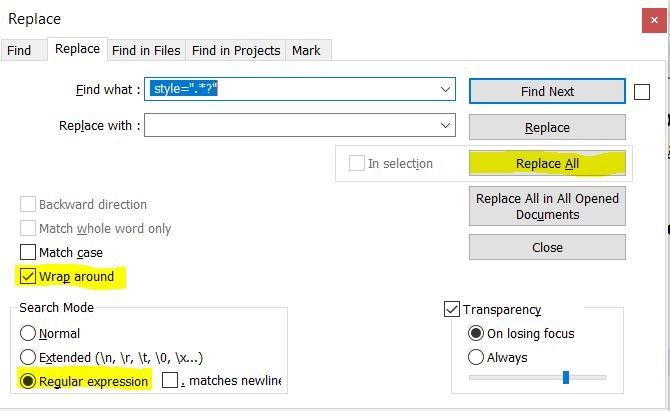This screenshot has height=411, width=670.
Task: Uncheck the Wrap around checkbox
Action: pyautogui.click(x=28, y=276)
